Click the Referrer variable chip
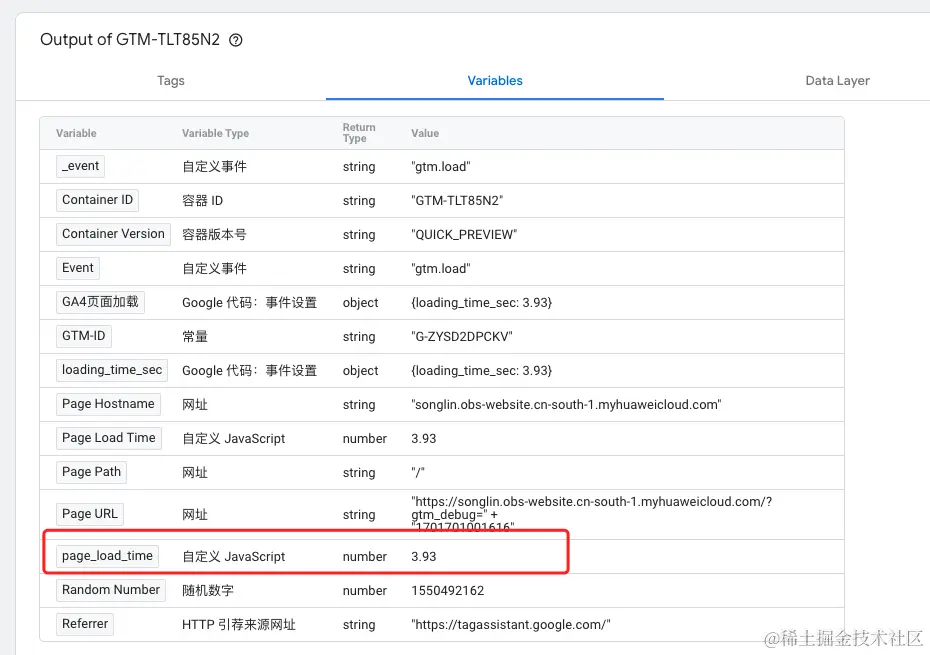 pyautogui.click(x=85, y=624)
